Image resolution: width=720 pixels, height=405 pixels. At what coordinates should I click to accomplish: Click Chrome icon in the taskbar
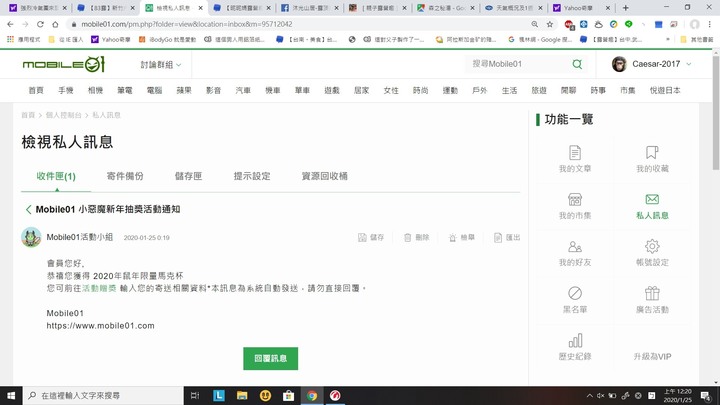tap(312, 395)
